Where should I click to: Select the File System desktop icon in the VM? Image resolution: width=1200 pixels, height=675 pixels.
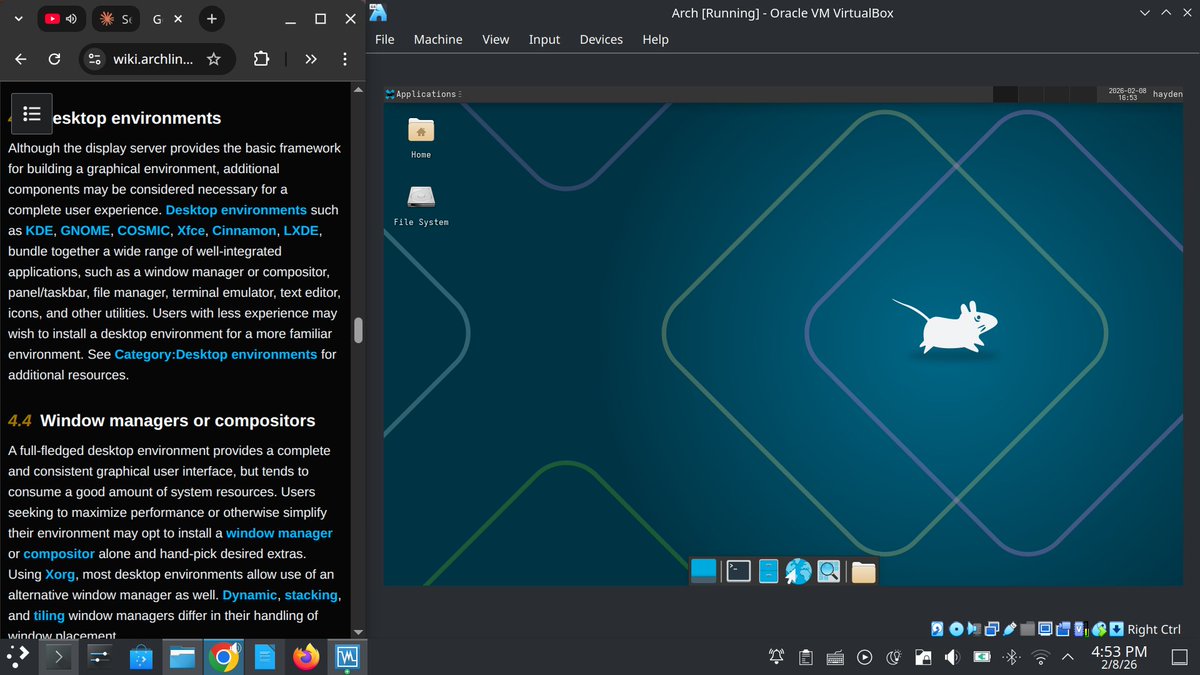tap(421, 204)
